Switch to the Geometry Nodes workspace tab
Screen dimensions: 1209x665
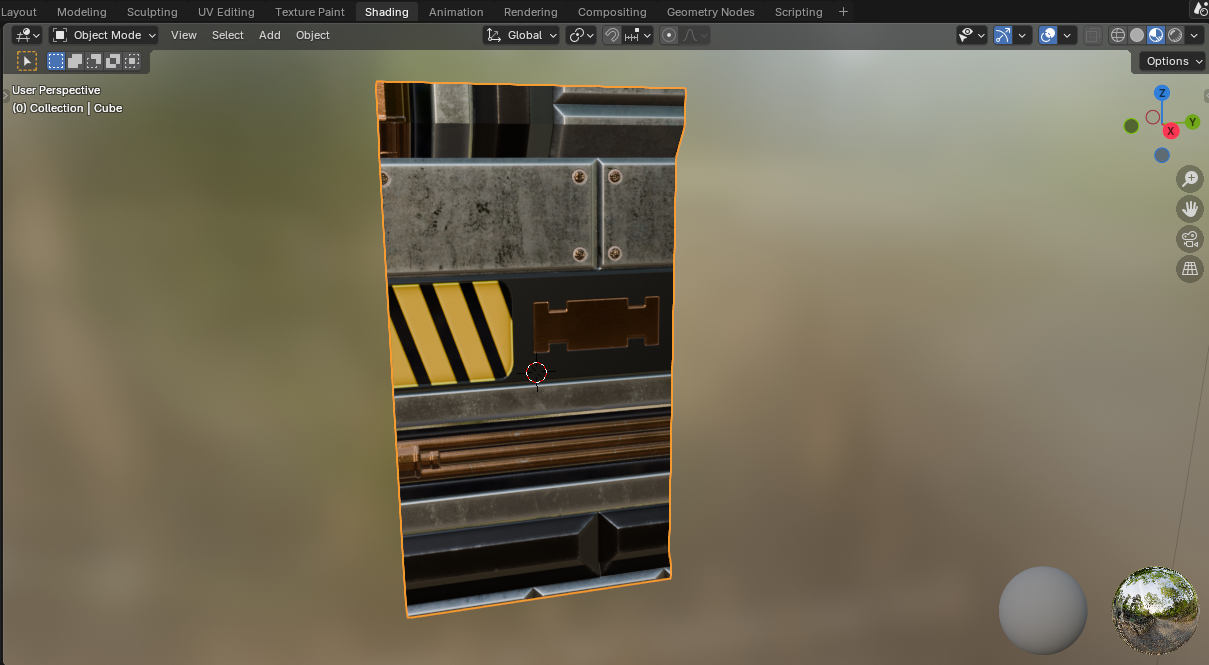(711, 12)
